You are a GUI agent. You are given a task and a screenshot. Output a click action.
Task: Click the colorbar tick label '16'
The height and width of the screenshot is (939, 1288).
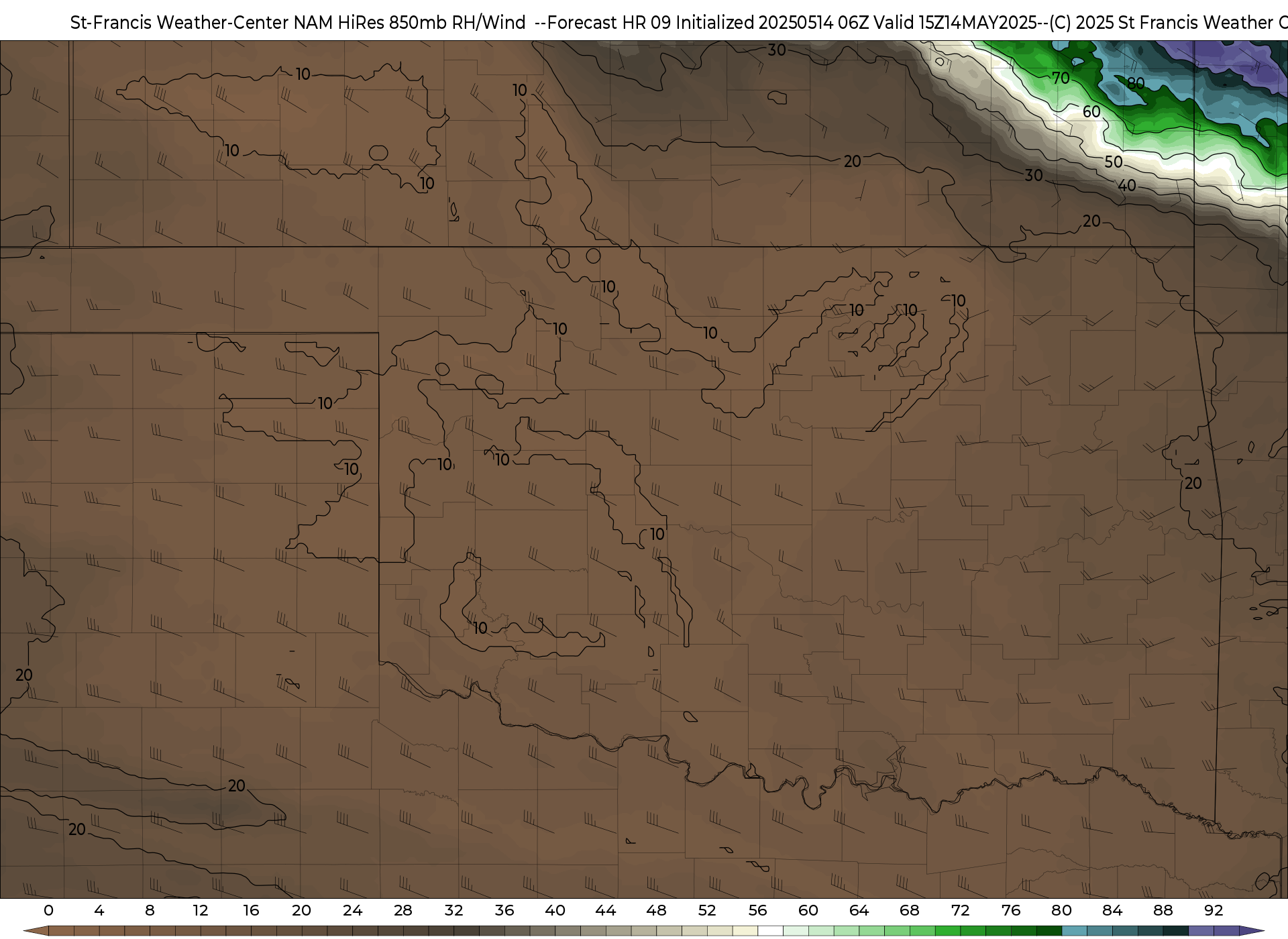[251, 910]
